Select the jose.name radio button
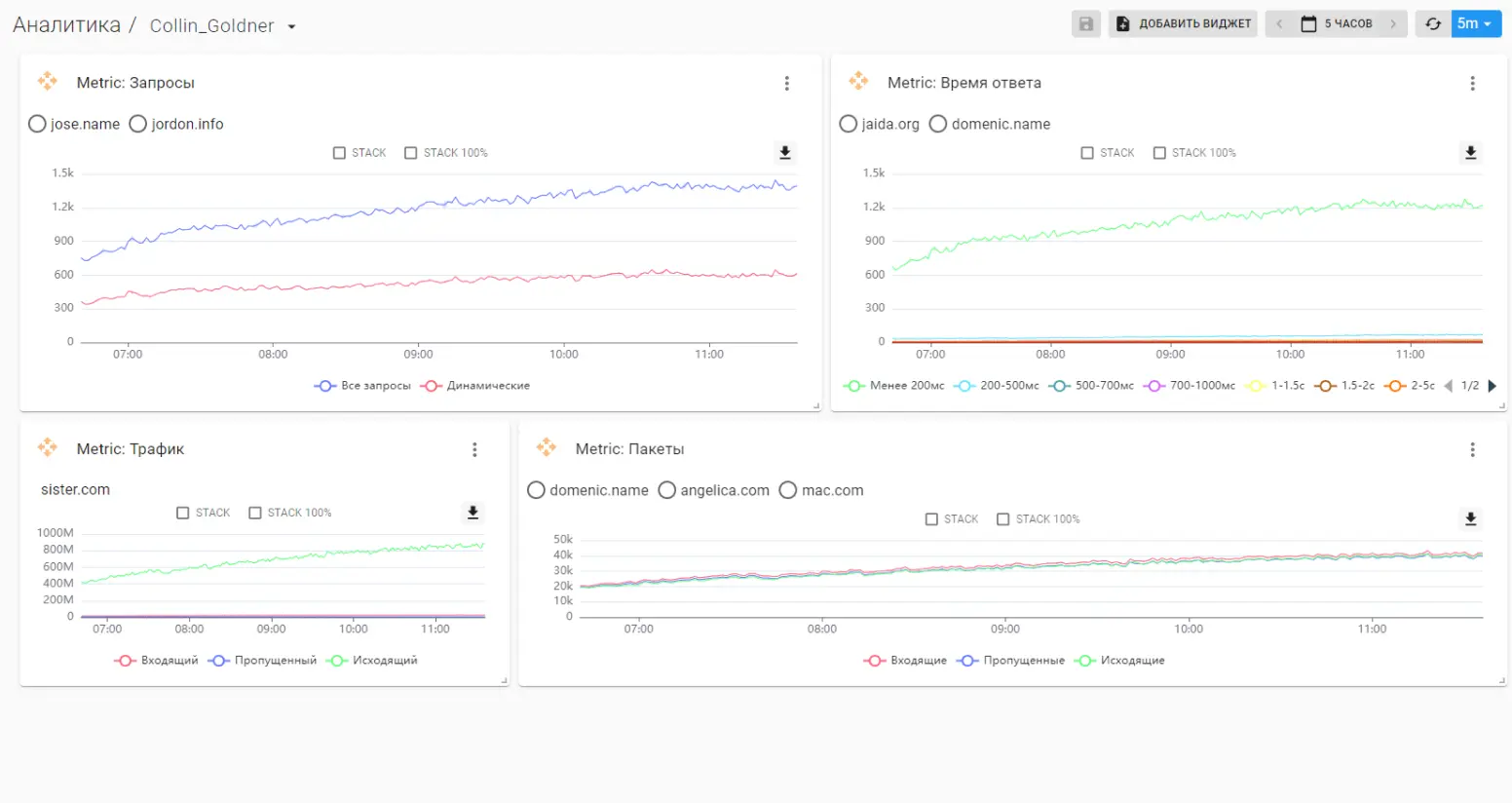Screen dimensions: 1512x803 [x=38, y=124]
